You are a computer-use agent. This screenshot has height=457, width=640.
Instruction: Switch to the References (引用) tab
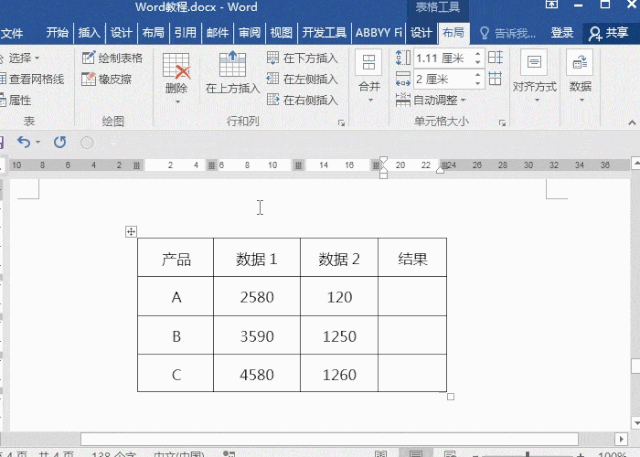coord(185,33)
